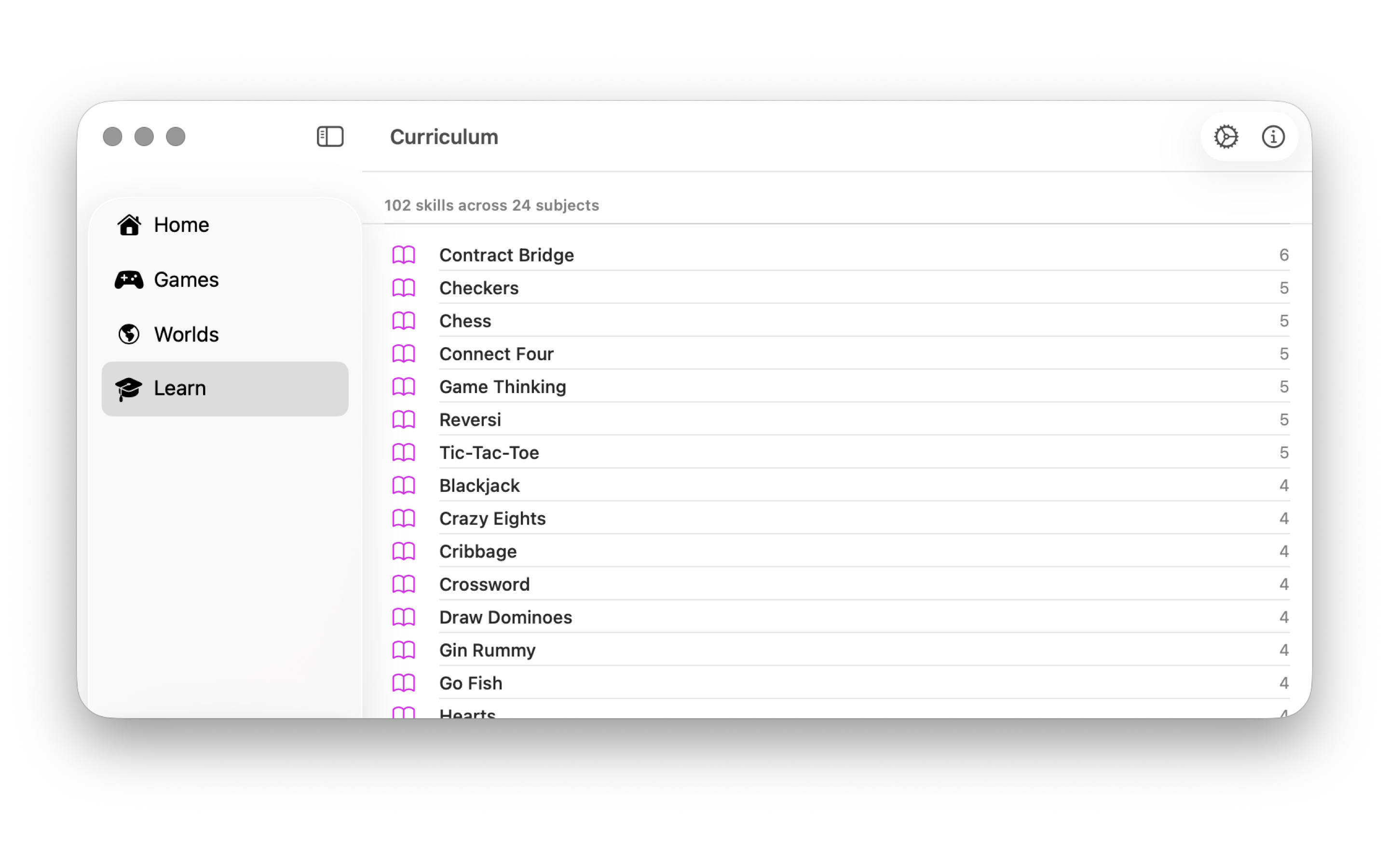Click the Worlds globe icon
Viewport: 1389px width, 868px height.
pyautogui.click(x=129, y=334)
